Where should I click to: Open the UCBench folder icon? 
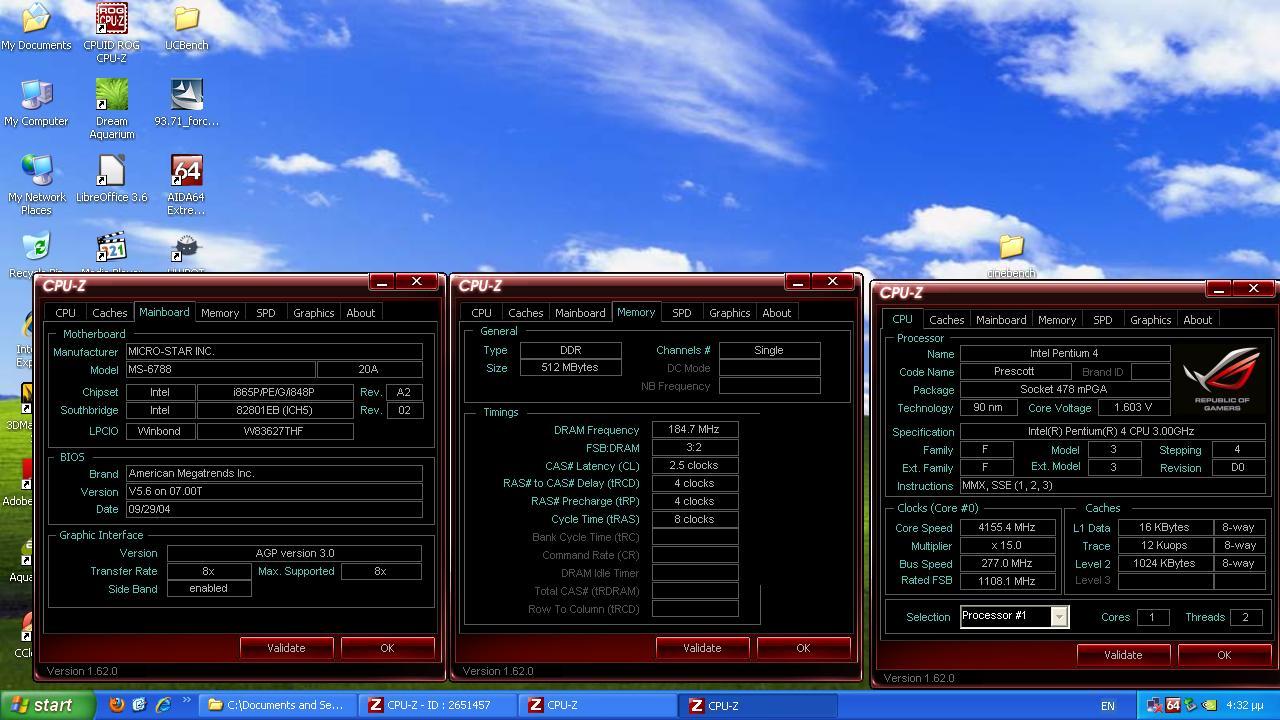click(186, 27)
